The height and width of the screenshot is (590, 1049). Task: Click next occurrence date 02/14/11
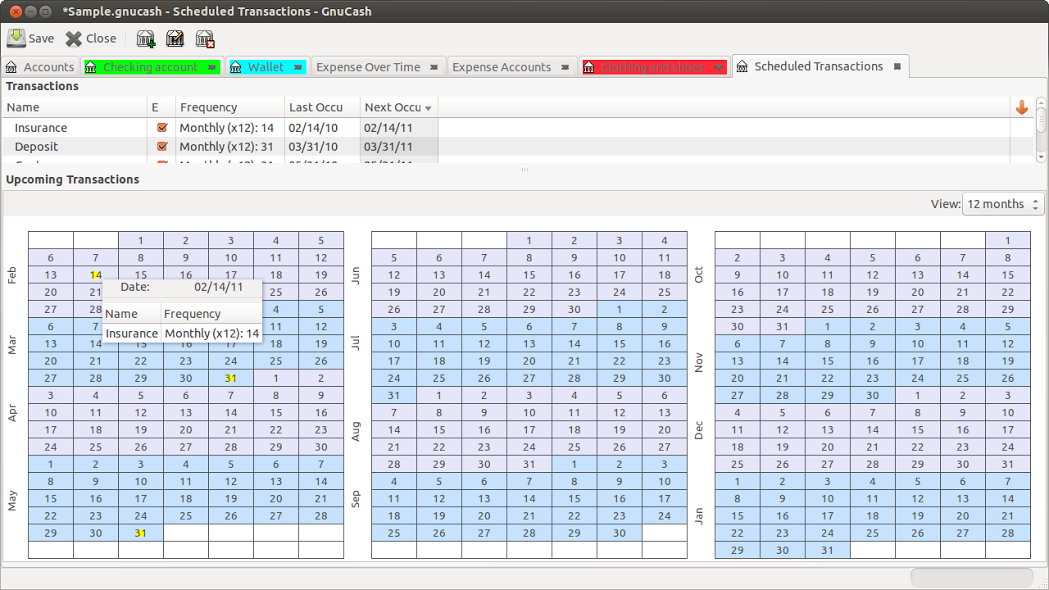click(388, 128)
